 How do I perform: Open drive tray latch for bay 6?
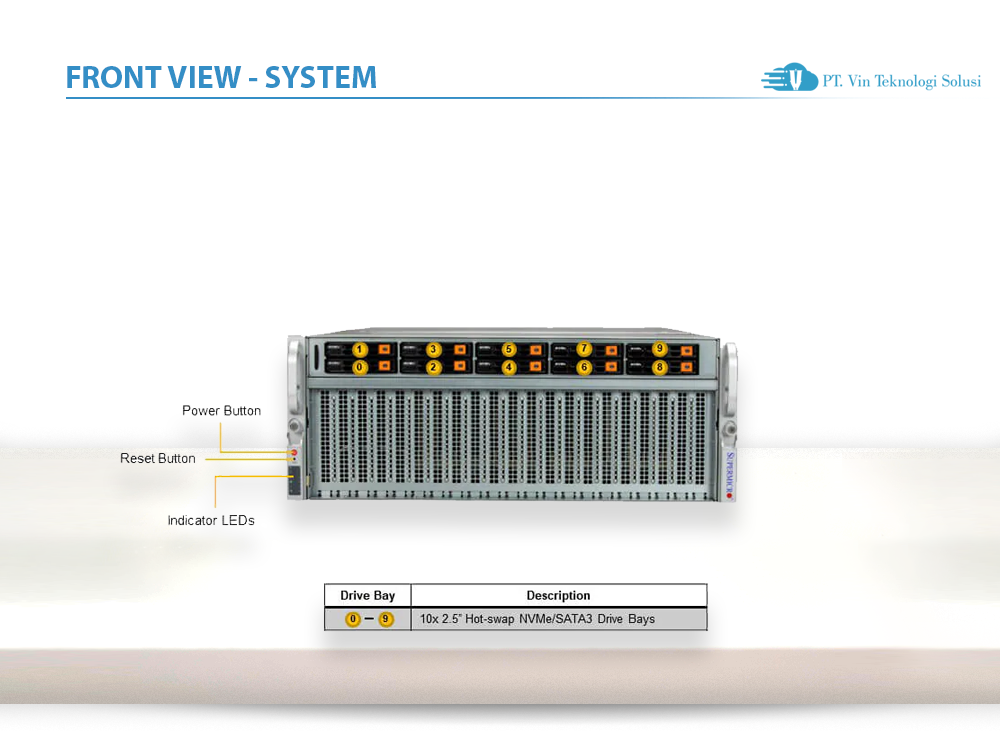click(x=610, y=367)
